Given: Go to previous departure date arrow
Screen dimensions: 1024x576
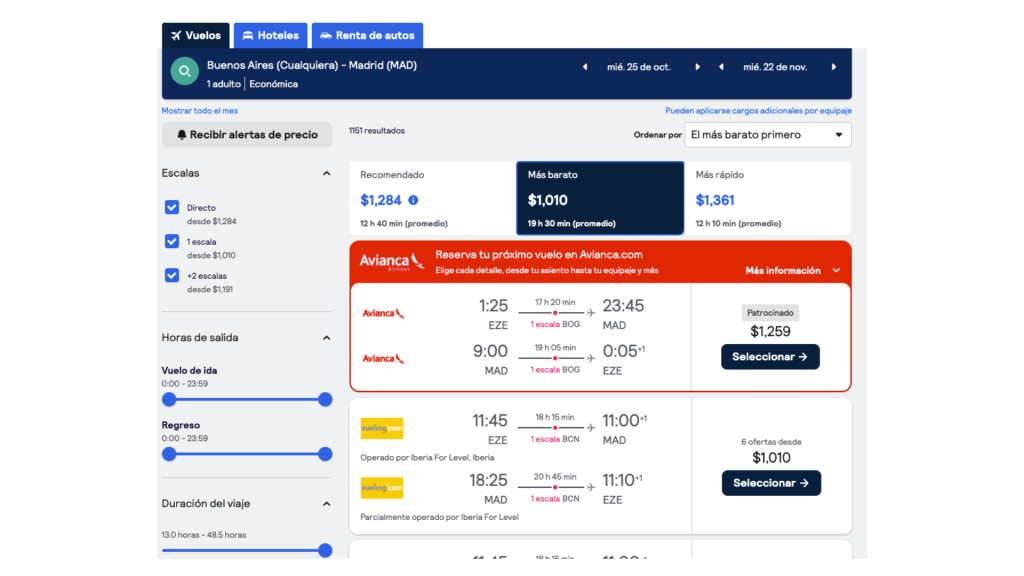Looking at the screenshot, I should pos(585,67).
